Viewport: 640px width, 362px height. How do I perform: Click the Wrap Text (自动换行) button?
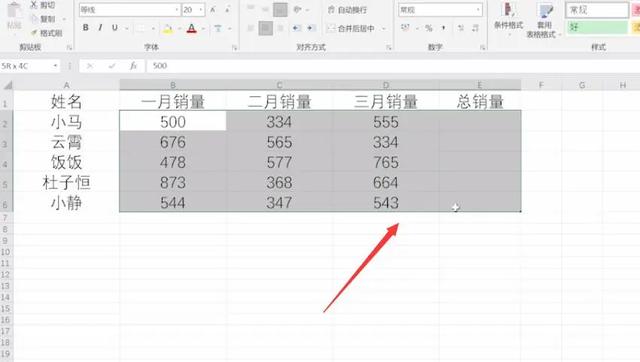347,10
